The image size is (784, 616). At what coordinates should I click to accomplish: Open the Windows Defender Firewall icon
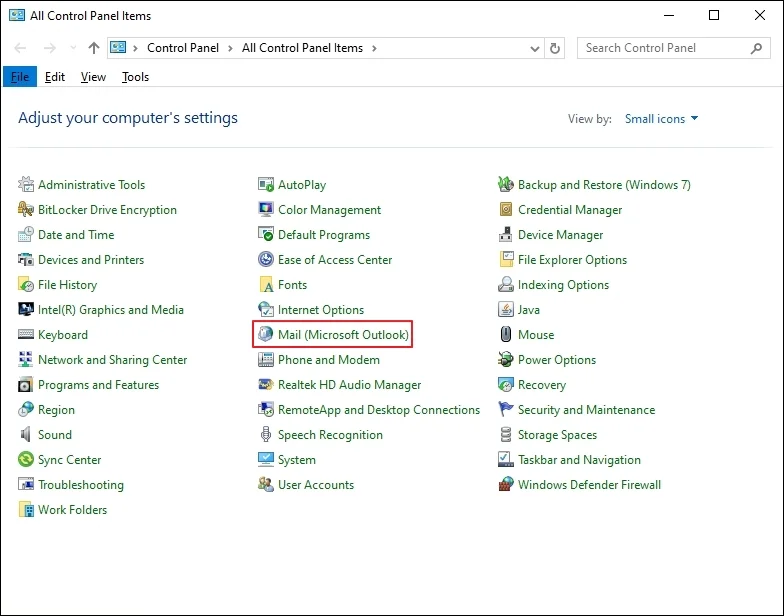point(506,484)
